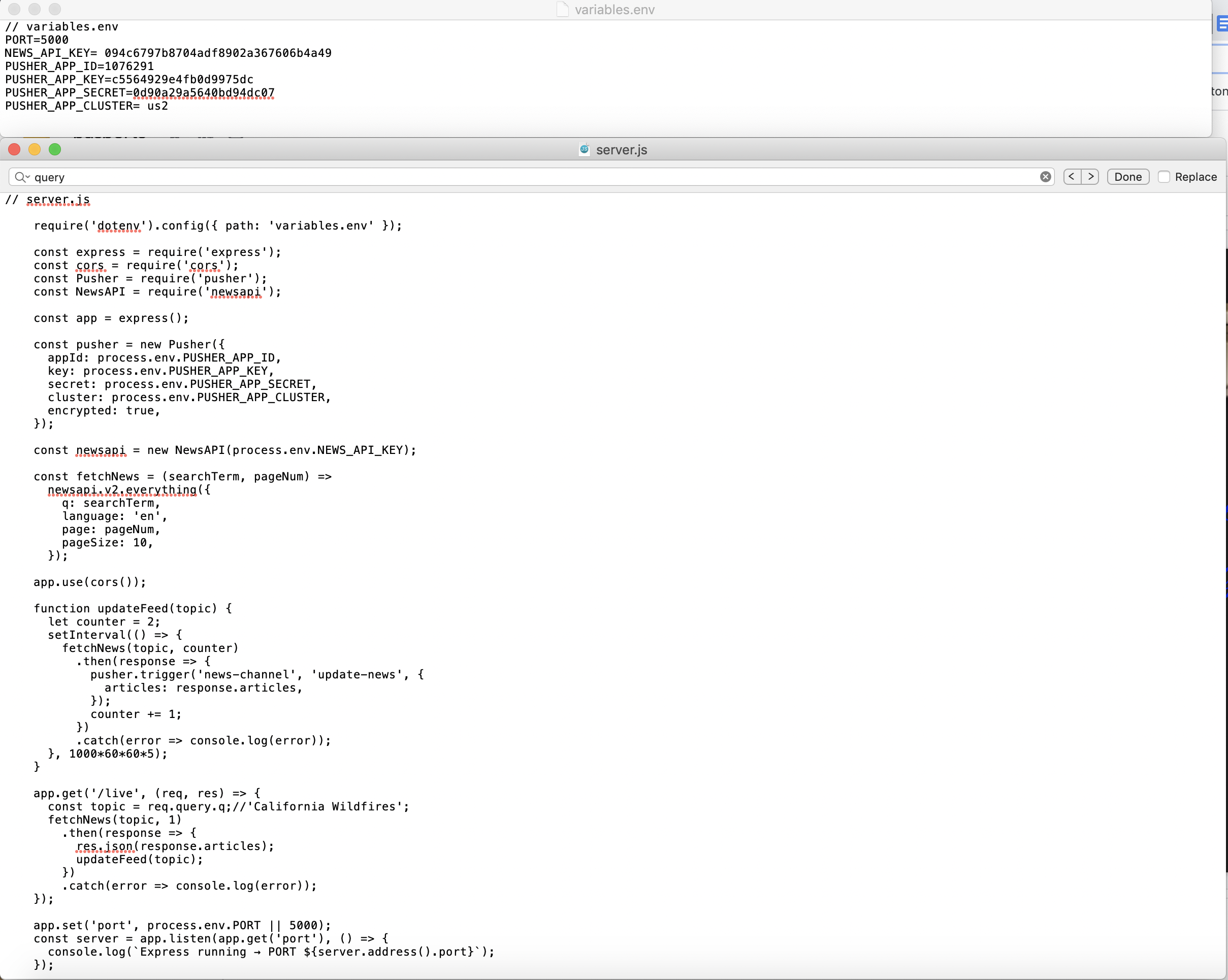The width and height of the screenshot is (1228, 980).
Task: Place cursor on the PORT=5000 line
Action: [37, 40]
